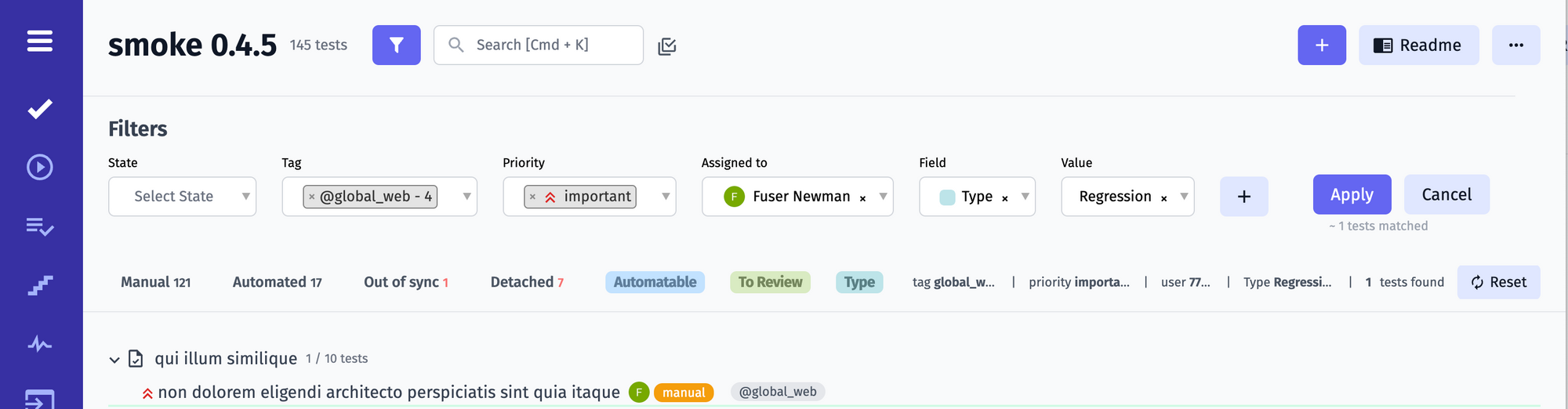Click the 'Type Regressi...' filter summary
Screen dimensions: 1568x409
(x=1287, y=282)
